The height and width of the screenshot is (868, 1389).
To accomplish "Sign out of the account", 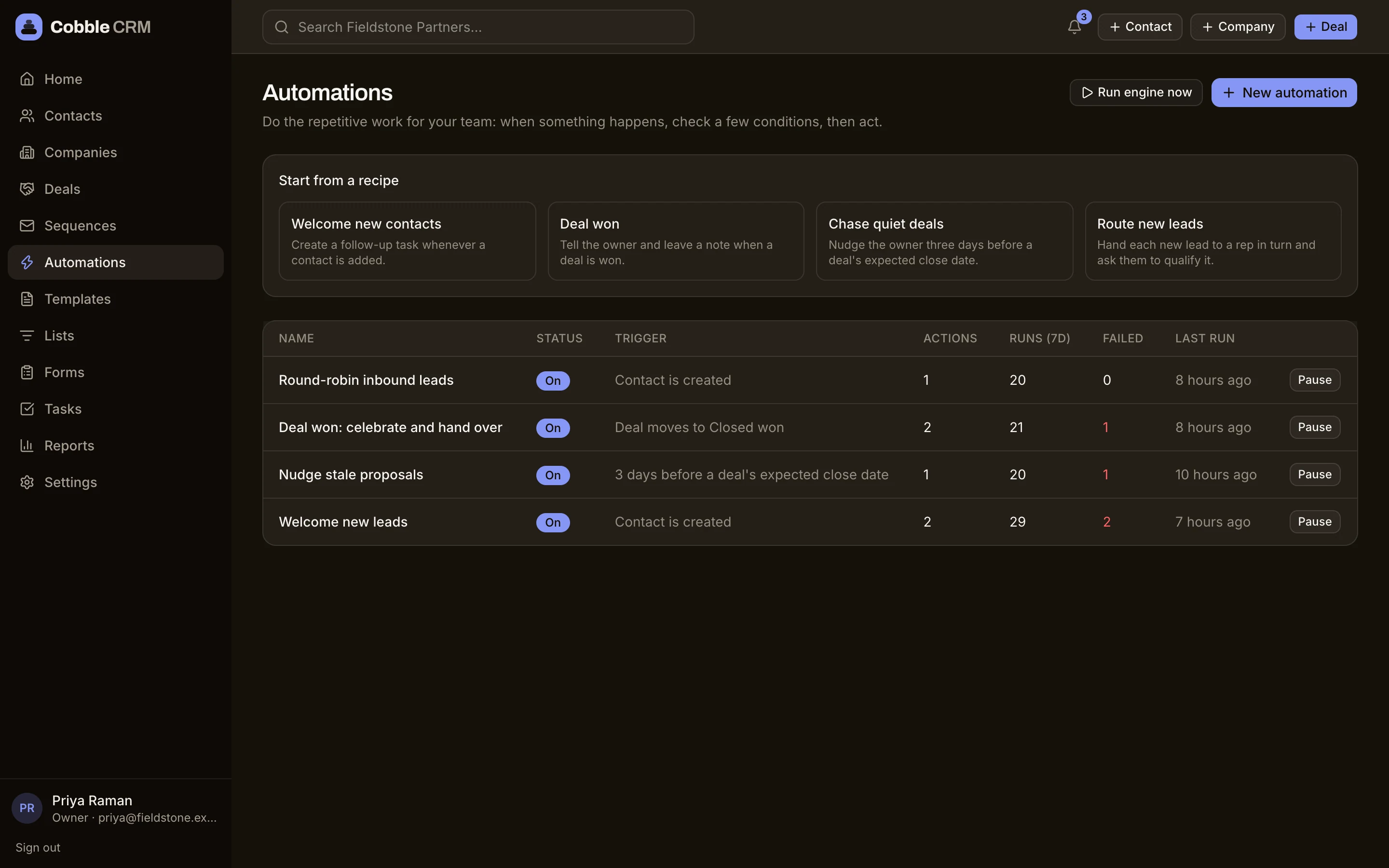I will (x=38, y=847).
